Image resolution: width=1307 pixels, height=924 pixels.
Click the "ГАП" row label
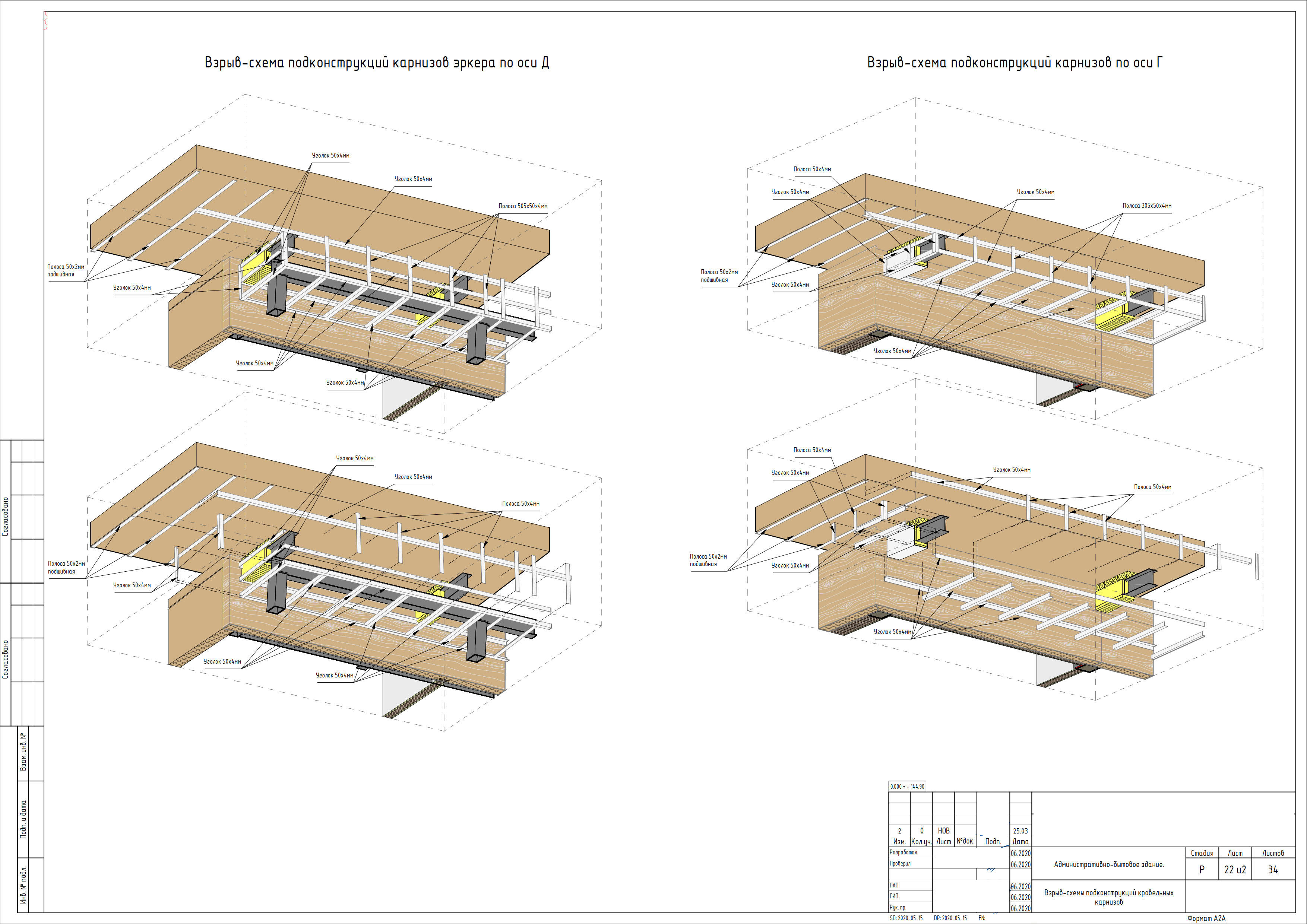(894, 885)
